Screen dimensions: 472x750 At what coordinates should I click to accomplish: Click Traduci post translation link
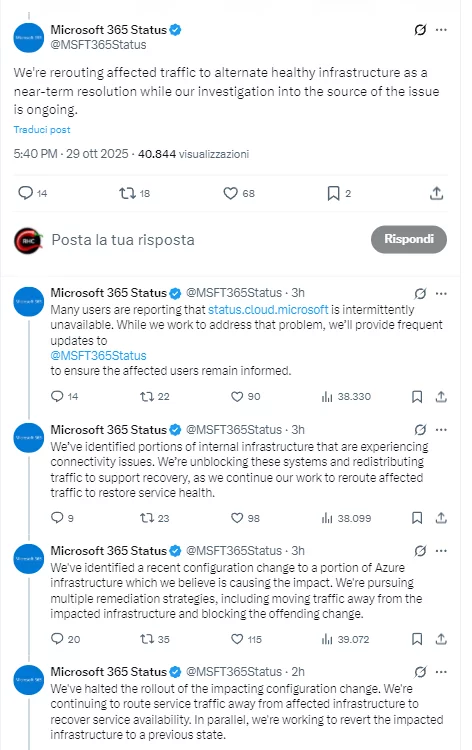pyautogui.click(x=42, y=130)
